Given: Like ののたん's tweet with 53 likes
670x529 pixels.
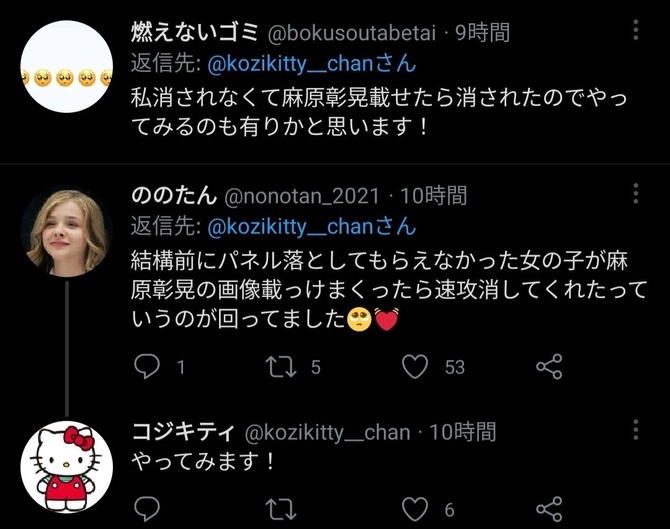Looking at the screenshot, I should 415,367.
